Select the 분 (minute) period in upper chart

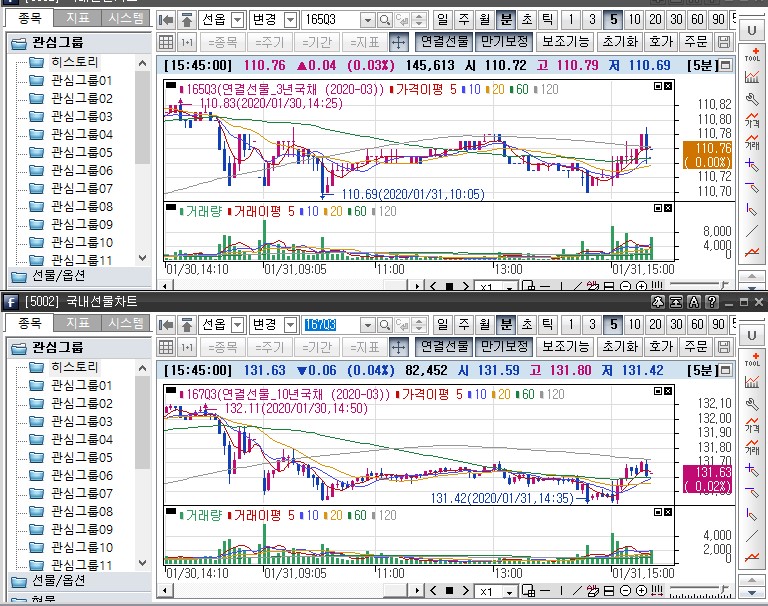tap(506, 20)
